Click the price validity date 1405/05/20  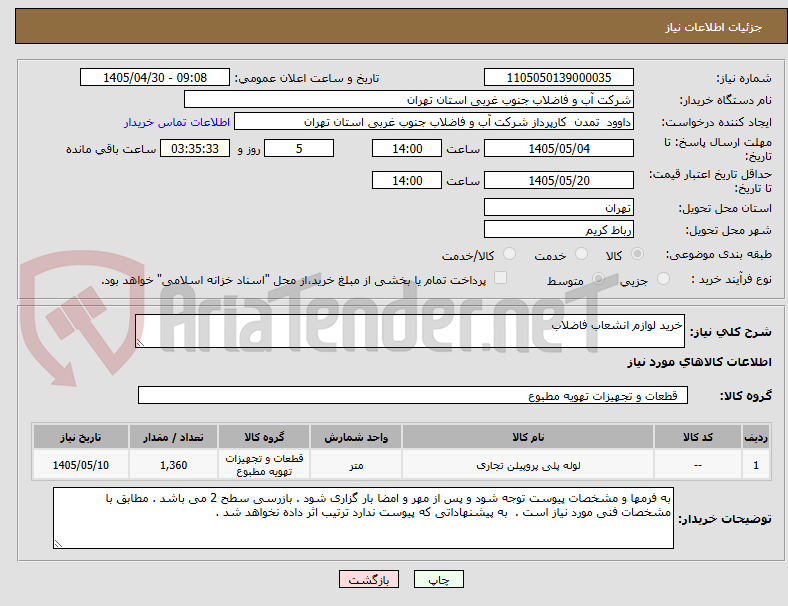559,180
